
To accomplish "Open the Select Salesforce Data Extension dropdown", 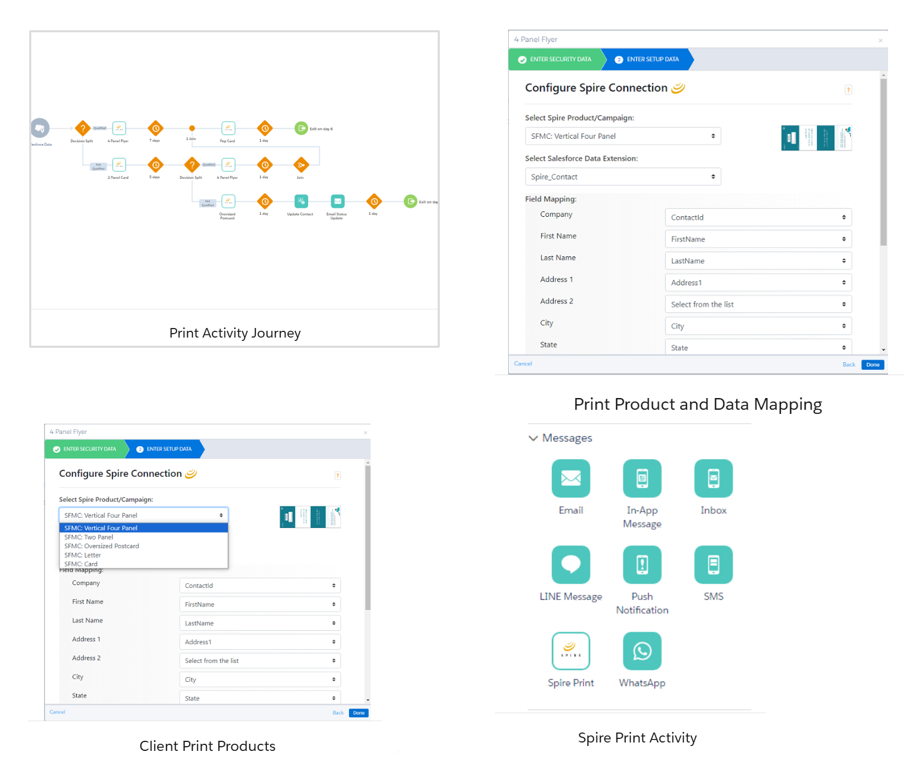I will point(622,177).
